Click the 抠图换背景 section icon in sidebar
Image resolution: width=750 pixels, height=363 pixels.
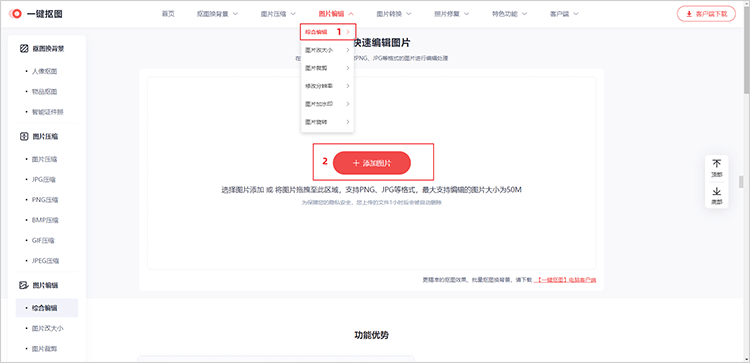point(24,48)
